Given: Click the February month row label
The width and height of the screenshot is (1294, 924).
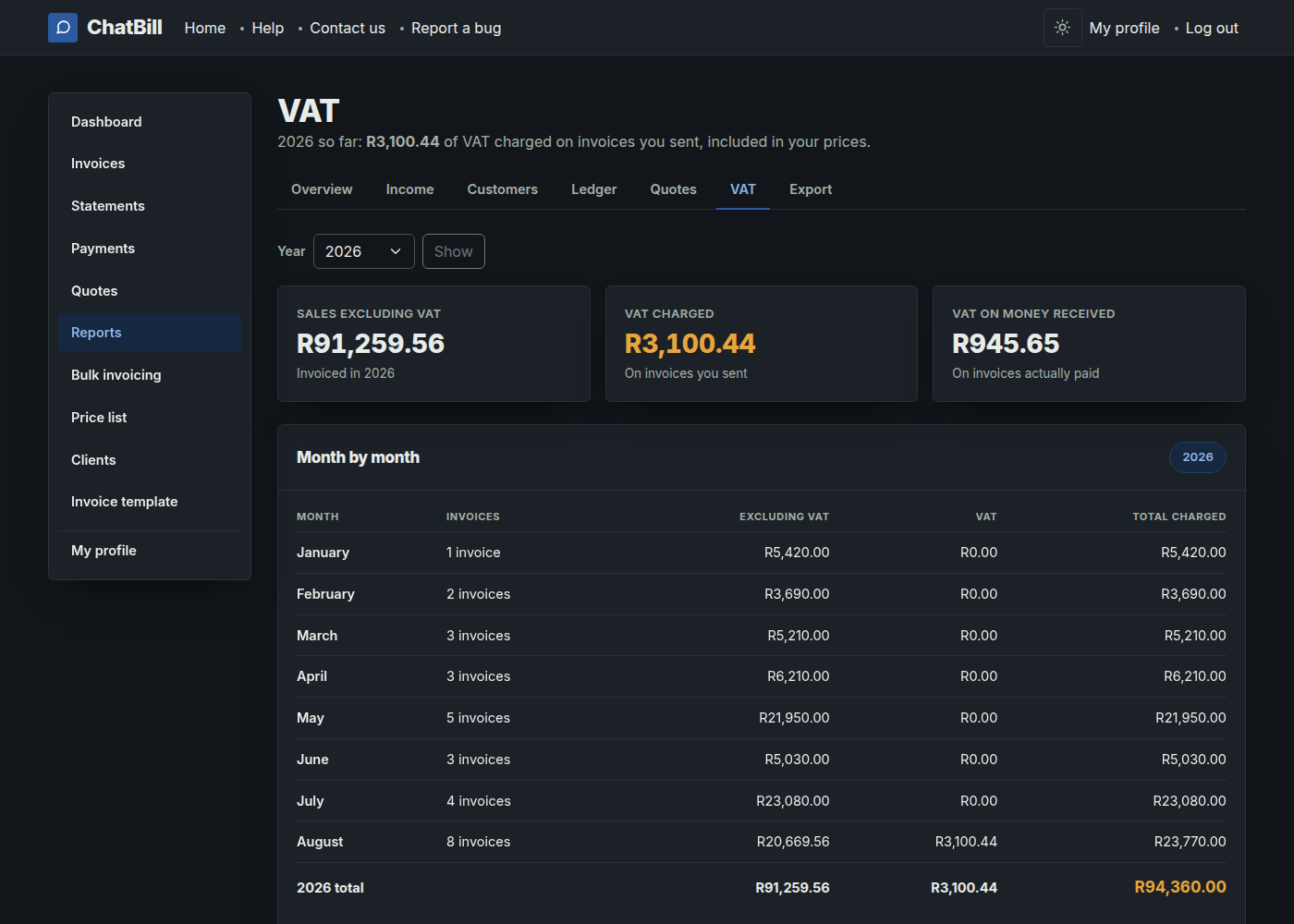Looking at the screenshot, I should [325, 594].
